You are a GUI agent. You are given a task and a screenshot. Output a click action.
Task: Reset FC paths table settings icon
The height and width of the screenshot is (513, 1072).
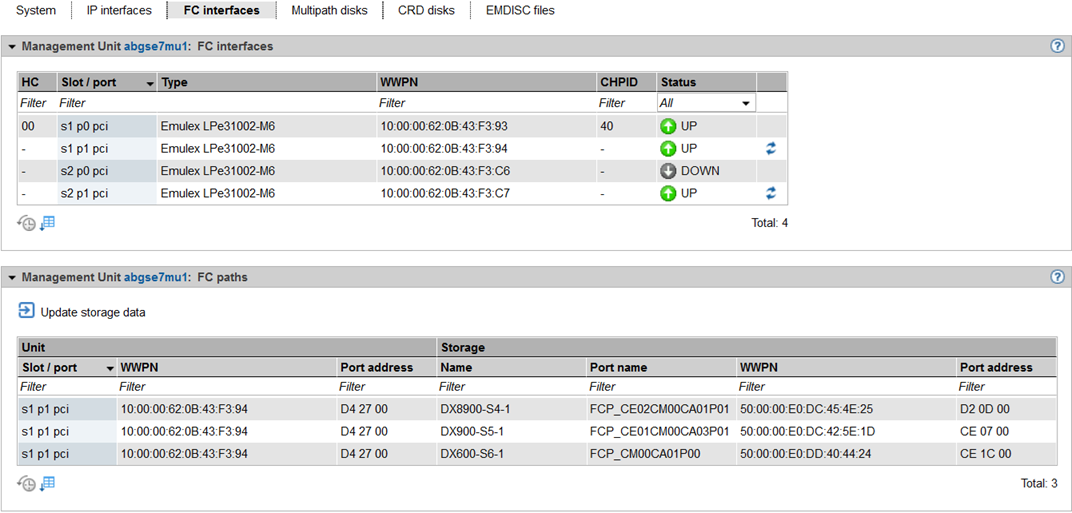coord(26,484)
